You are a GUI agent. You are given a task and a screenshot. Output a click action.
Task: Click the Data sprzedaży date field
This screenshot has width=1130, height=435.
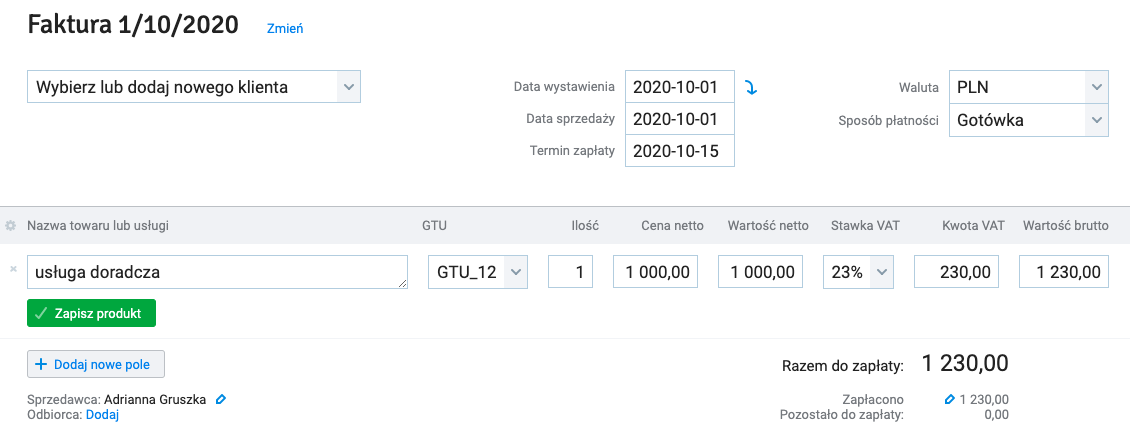coord(680,119)
